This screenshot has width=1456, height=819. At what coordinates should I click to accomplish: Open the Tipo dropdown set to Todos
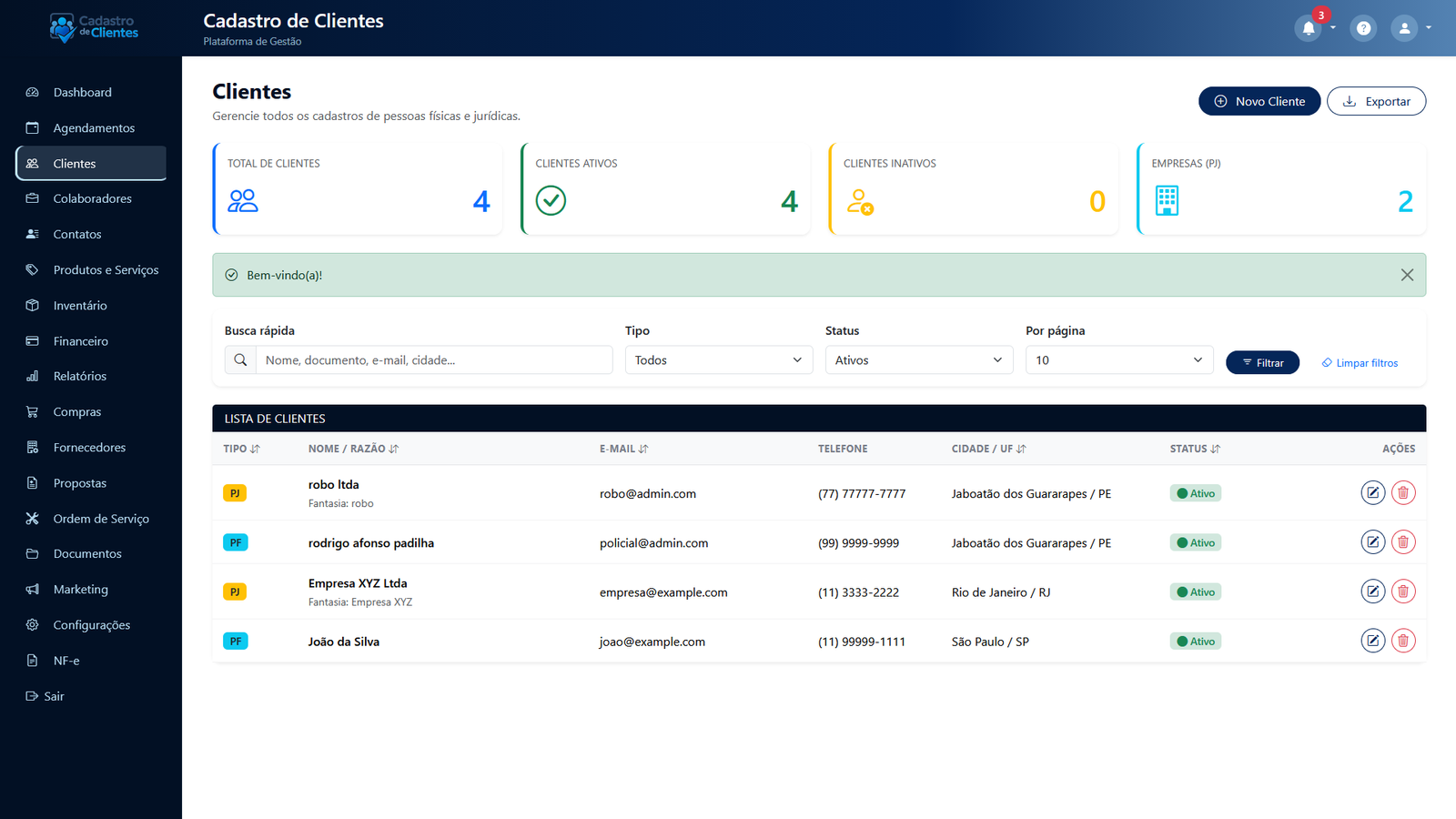click(718, 359)
